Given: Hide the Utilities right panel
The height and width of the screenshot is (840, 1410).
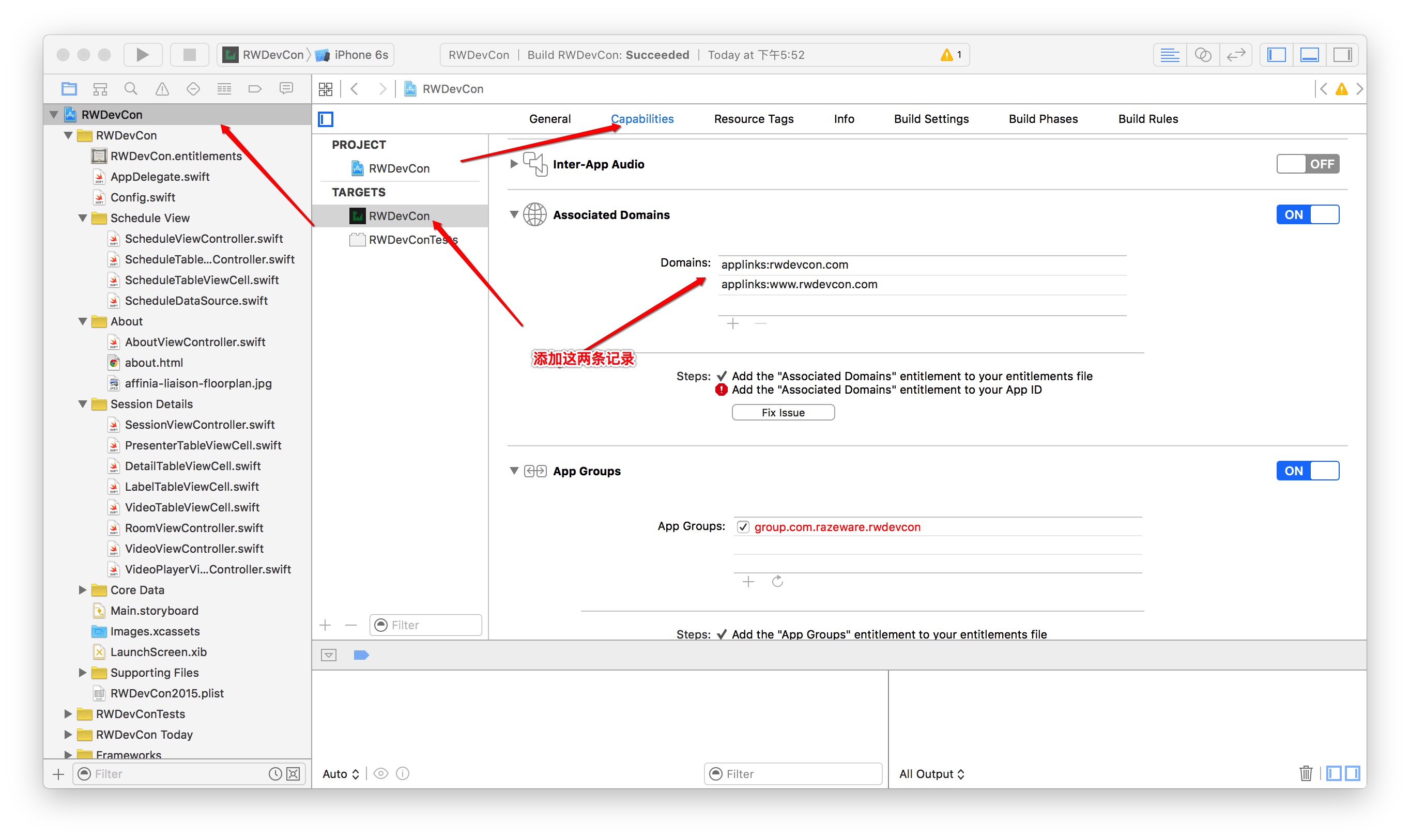Looking at the screenshot, I should pos(1342,55).
